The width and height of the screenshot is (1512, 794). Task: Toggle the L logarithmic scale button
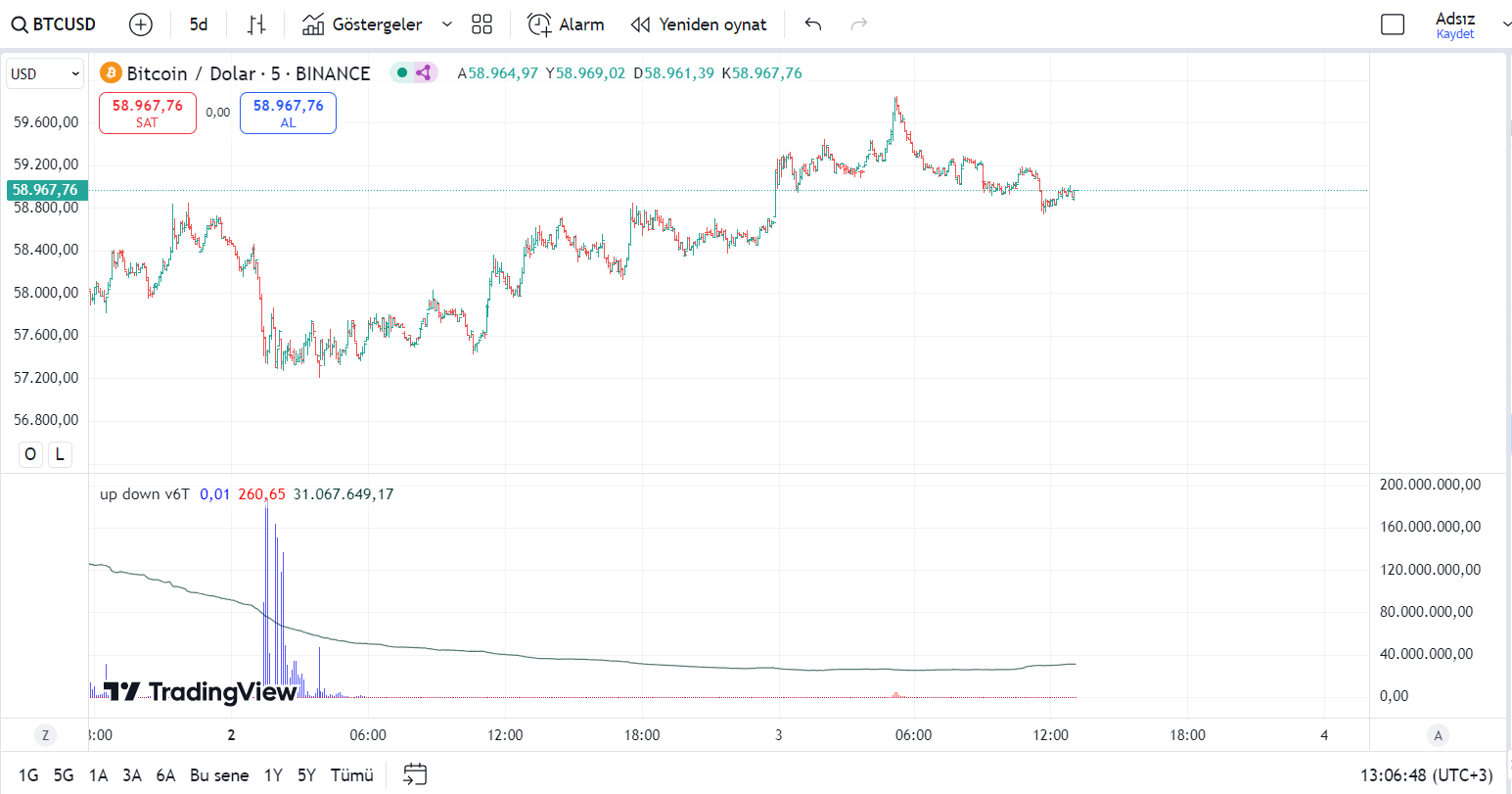(x=60, y=454)
